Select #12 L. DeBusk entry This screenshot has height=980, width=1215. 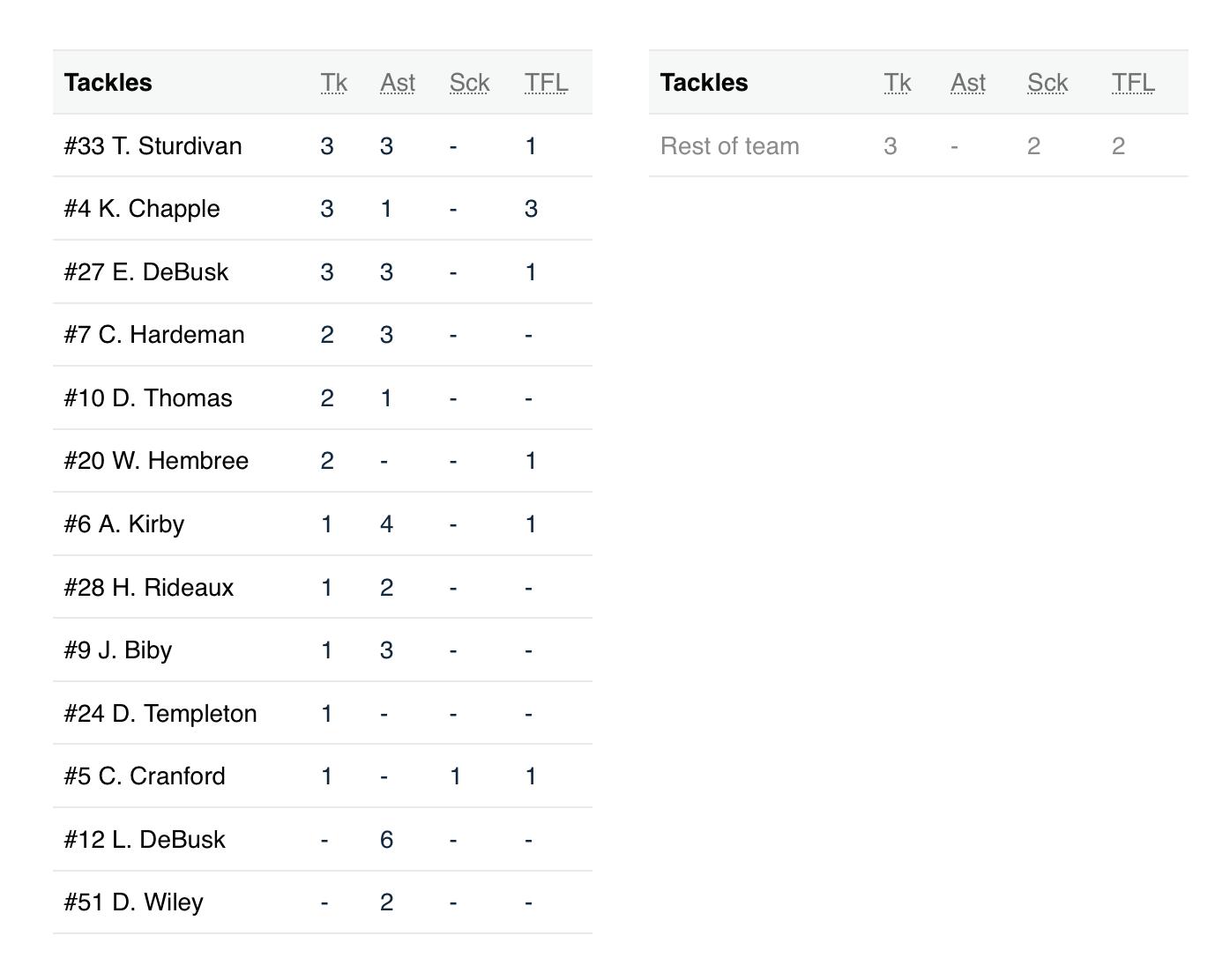tap(145, 840)
